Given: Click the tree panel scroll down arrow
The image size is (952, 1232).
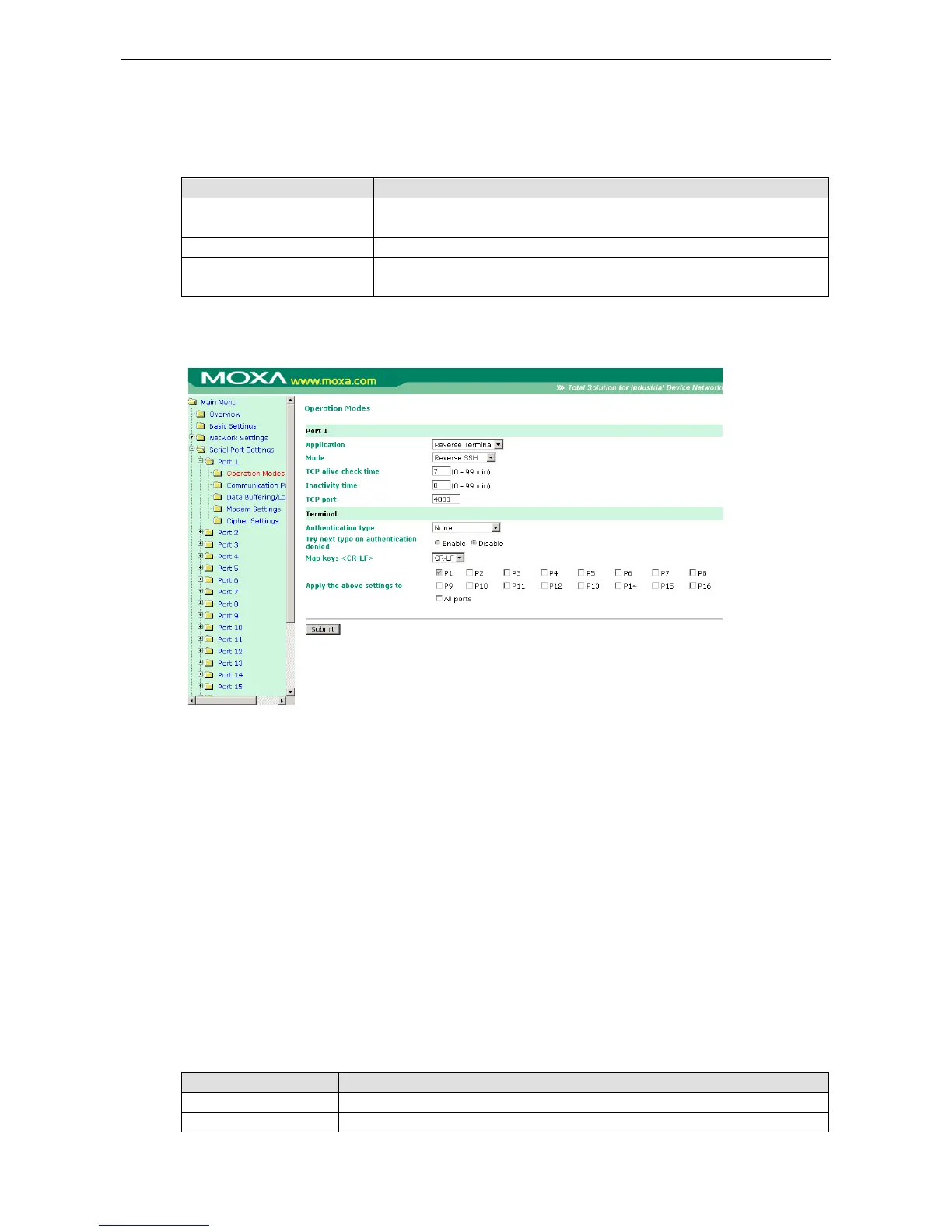Looking at the screenshot, I should pyautogui.click(x=291, y=691).
